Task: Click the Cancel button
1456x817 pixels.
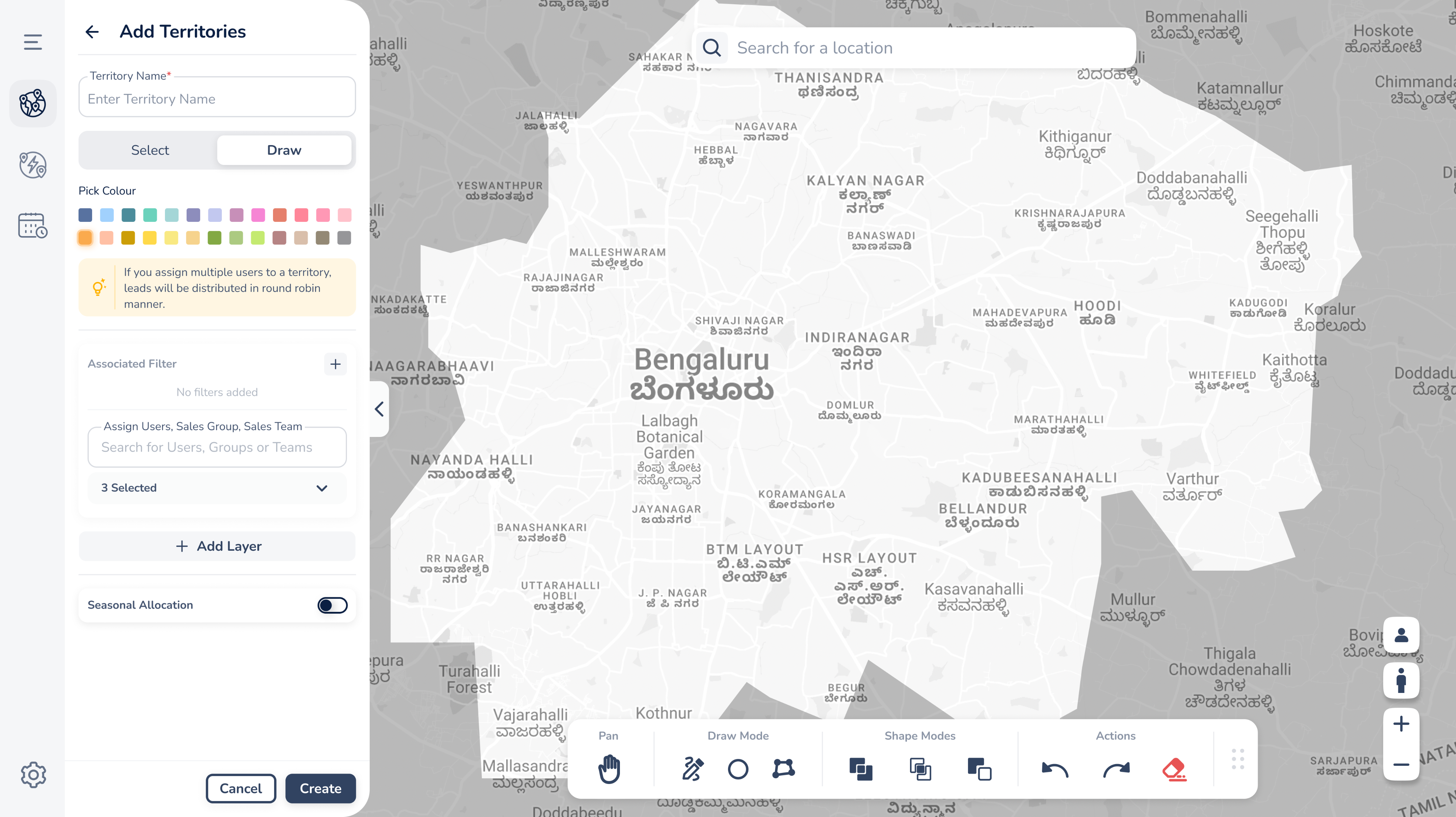Action: pyautogui.click(x=240, y=788)
